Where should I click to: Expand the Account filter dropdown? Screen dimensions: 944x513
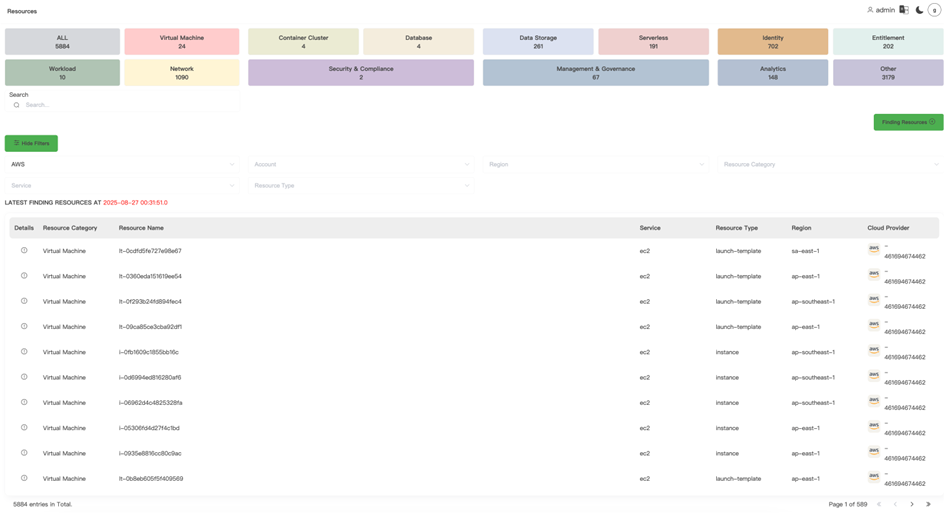(x=361, y=164)
